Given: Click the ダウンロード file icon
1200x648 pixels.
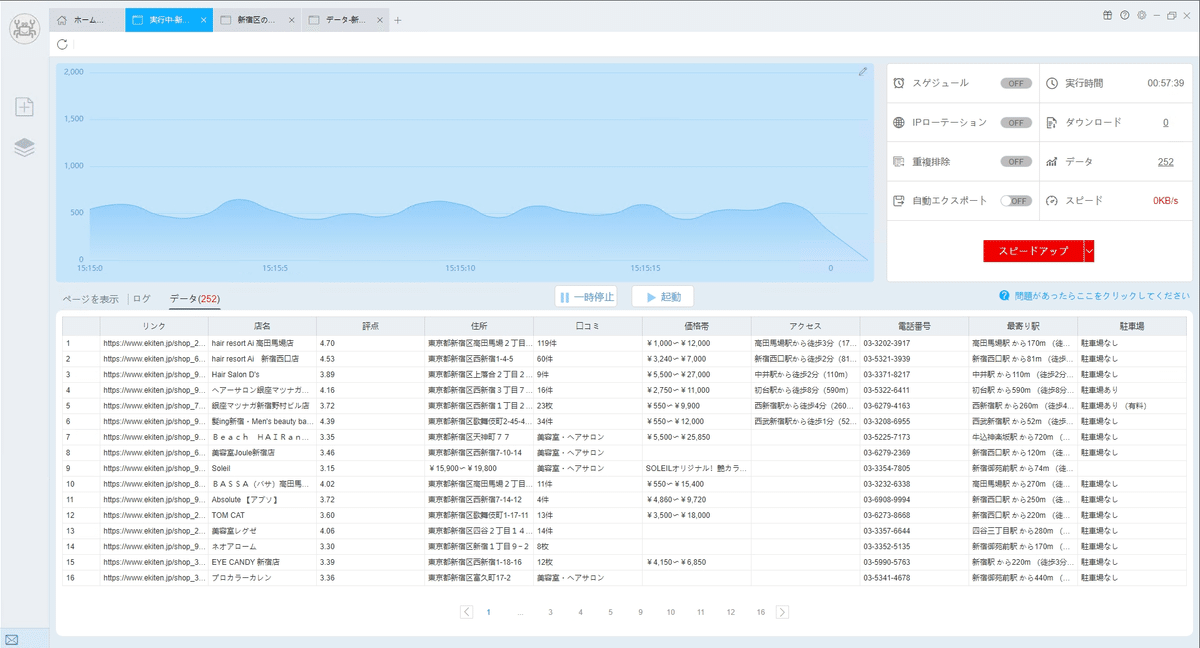Looking at the screenshot, I should coord(1052,122).
